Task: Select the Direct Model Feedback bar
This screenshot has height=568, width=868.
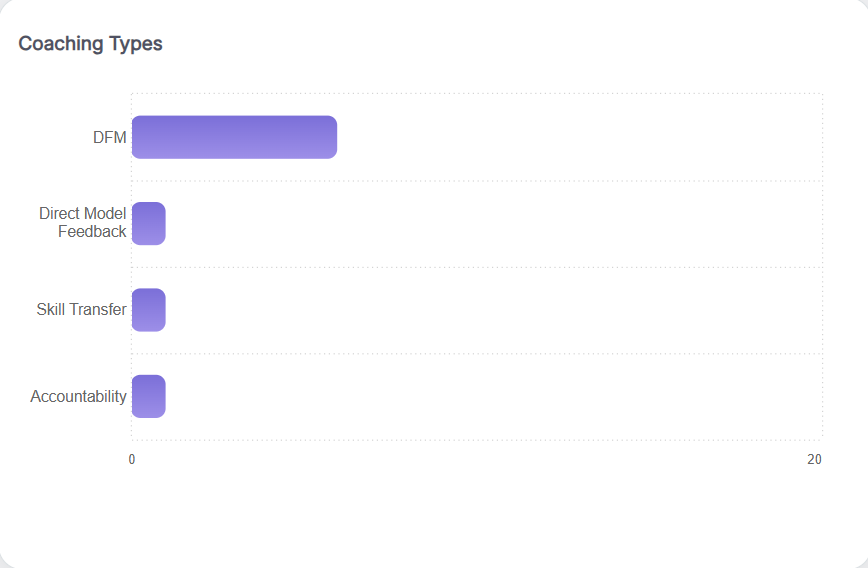Action: point(148,223)
